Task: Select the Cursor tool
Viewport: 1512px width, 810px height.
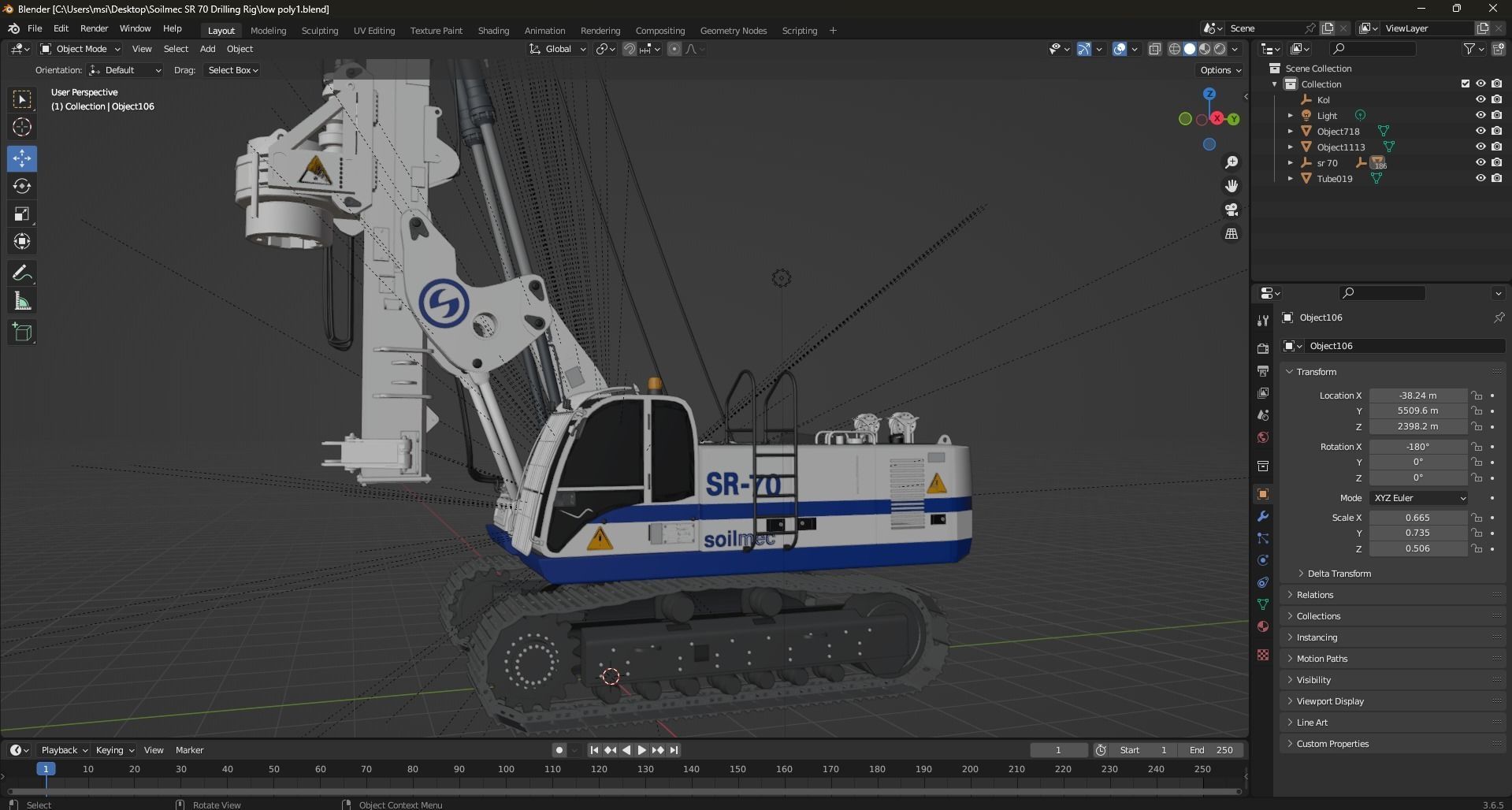Action: click(x=22, y=127)
